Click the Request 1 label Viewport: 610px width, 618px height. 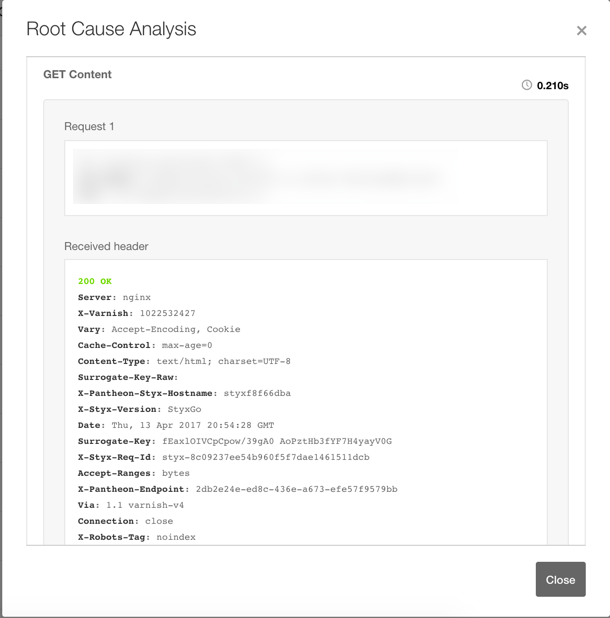[89, 127]
